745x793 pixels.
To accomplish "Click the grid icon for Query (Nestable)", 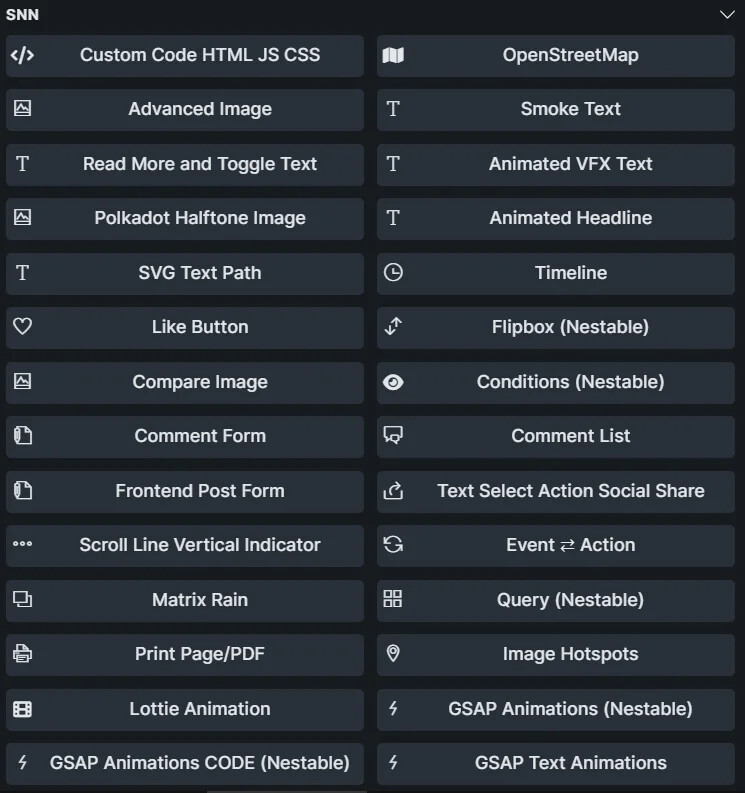I will 393,600.
